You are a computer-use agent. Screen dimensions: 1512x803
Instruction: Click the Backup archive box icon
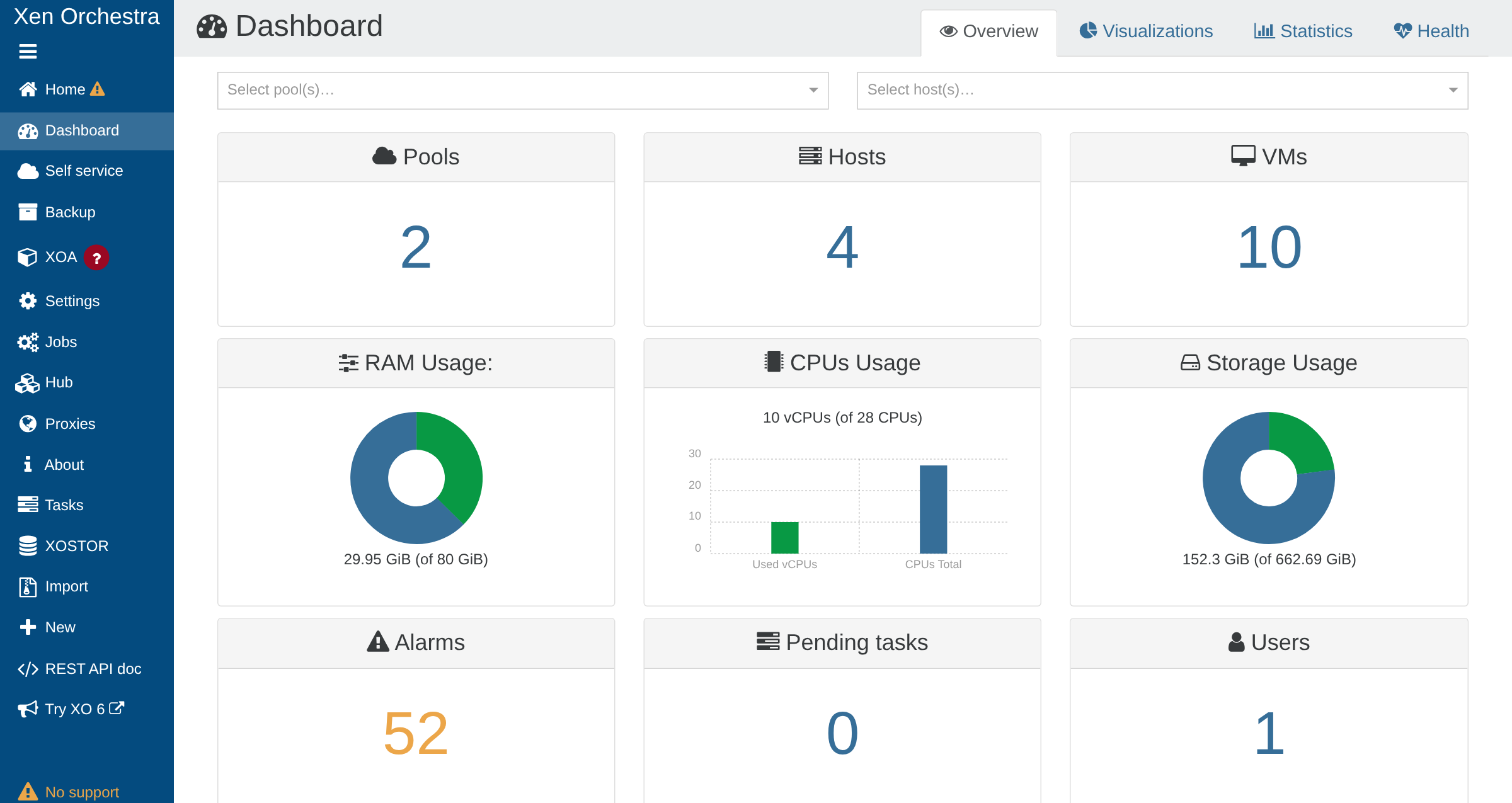coord(28,212)
